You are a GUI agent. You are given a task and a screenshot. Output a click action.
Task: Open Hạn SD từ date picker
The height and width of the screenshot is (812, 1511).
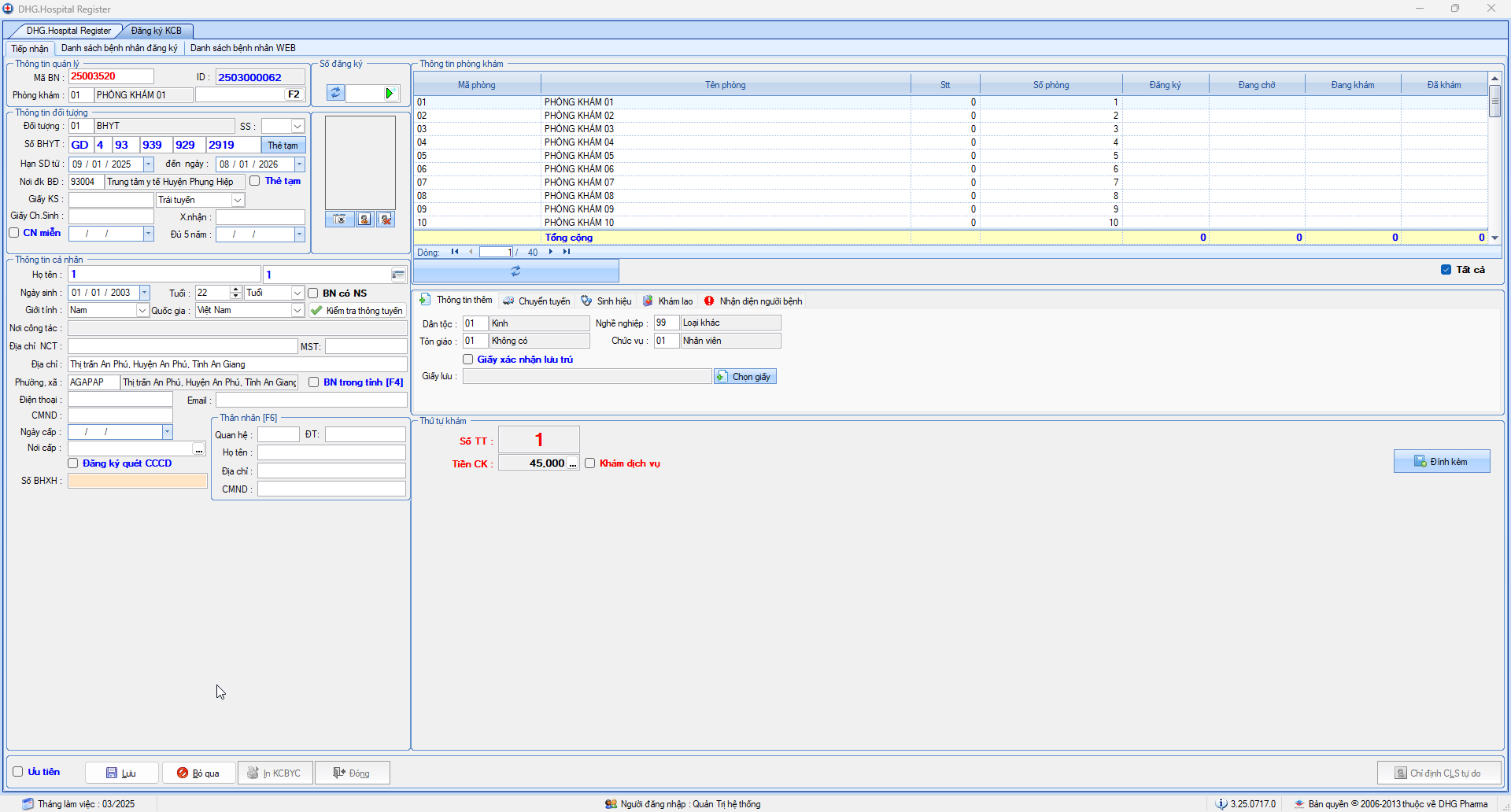coord(149,164)
